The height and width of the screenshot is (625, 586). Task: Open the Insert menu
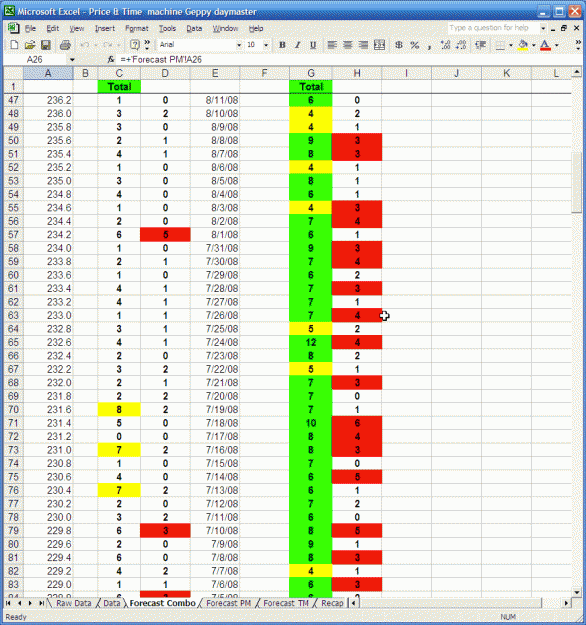pos(105,28)
